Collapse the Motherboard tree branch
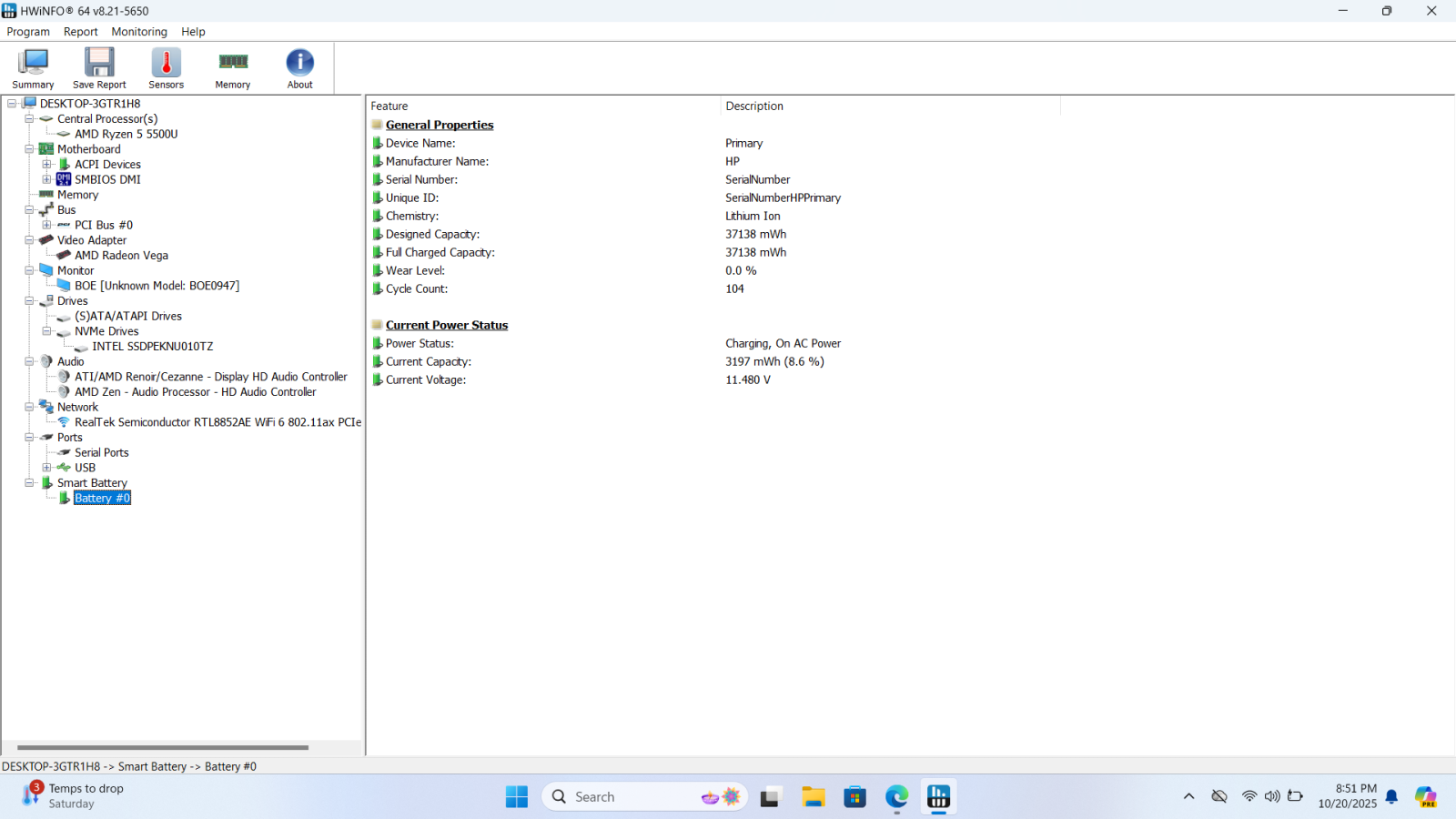 (29, 149)
